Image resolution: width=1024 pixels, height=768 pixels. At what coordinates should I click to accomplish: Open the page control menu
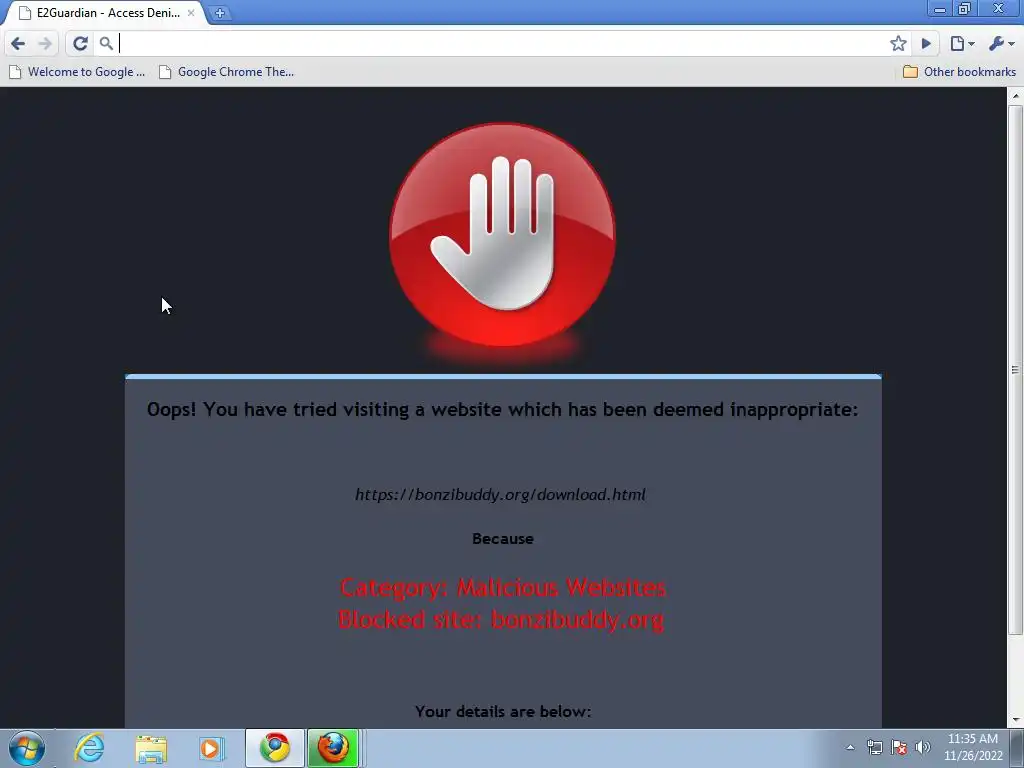point(962,44)
